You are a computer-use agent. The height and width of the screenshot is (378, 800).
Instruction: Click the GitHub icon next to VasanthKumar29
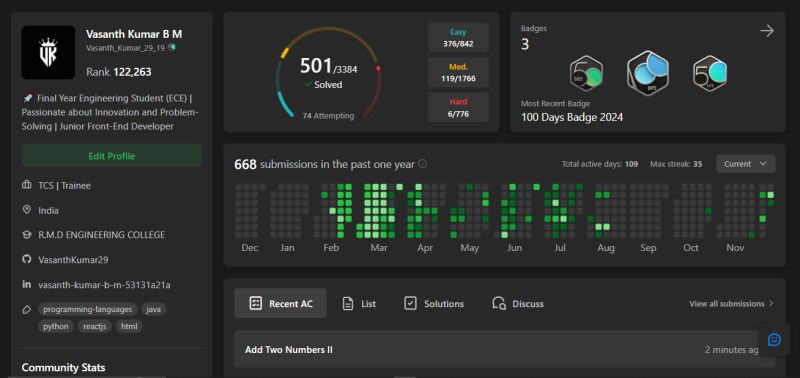[27, 259]
